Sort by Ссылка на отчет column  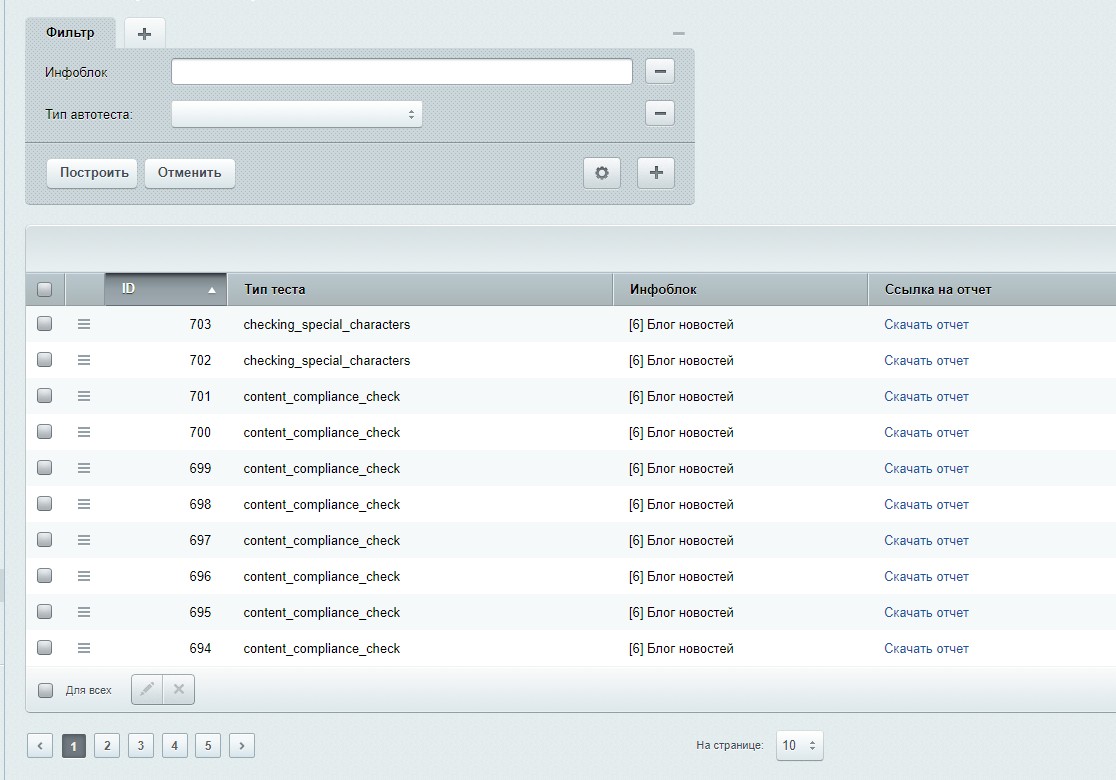[992, 290]
